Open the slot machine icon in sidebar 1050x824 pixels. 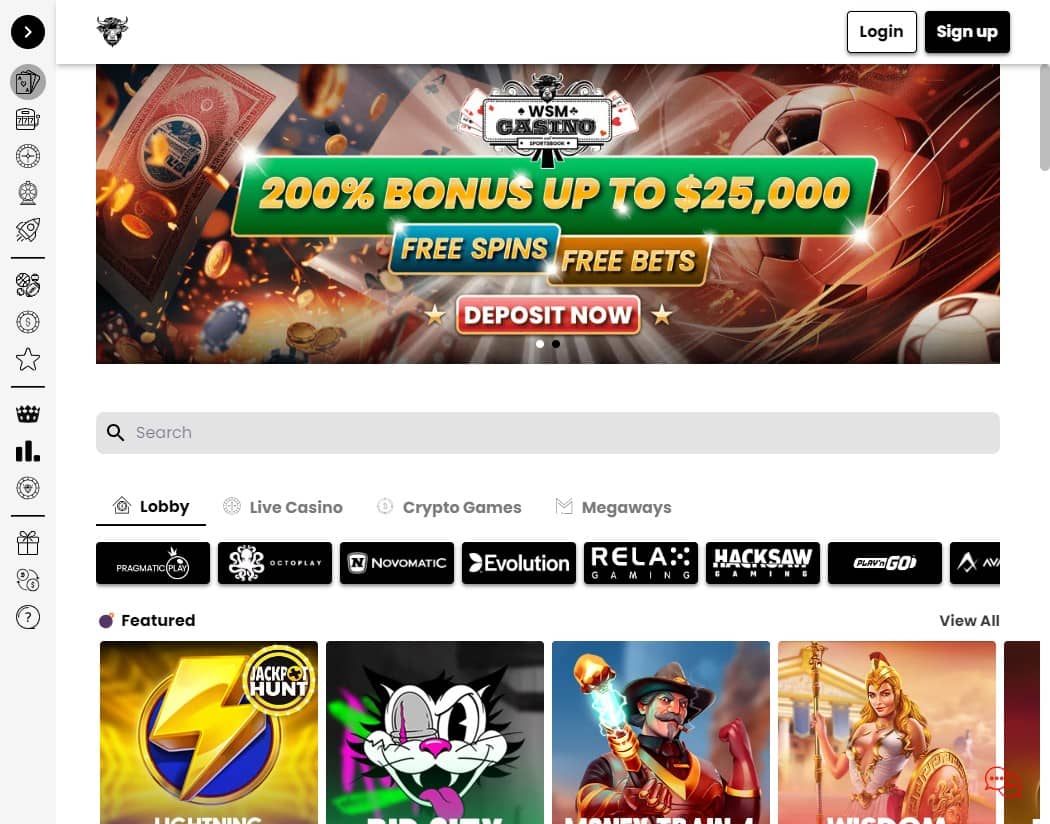27,119
